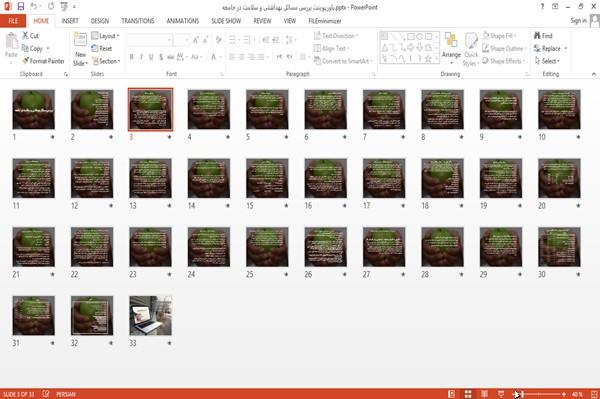Screen dimensions: 600x399
Task: Click the Find binoculars icon
Action: [x=537, y=36]
